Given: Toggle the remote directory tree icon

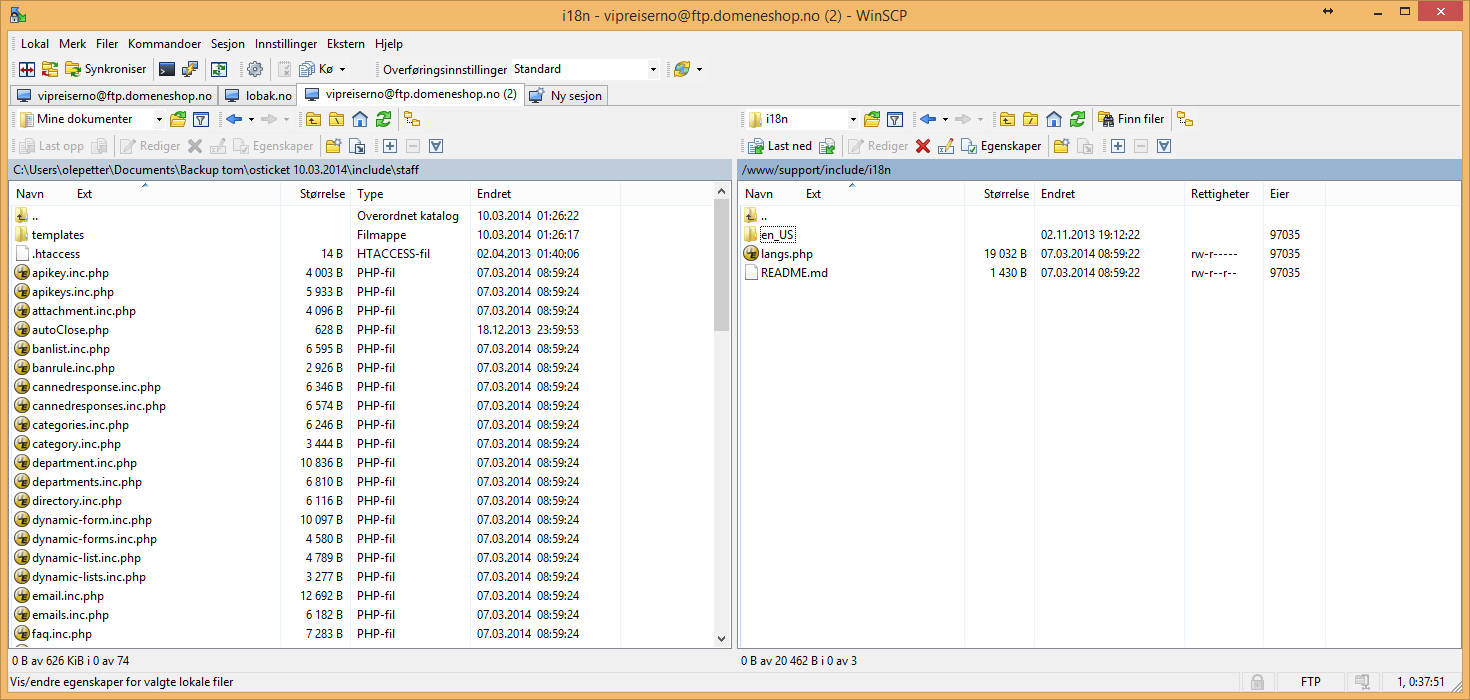Looking at the screenshot, I should coord(1186,119).
